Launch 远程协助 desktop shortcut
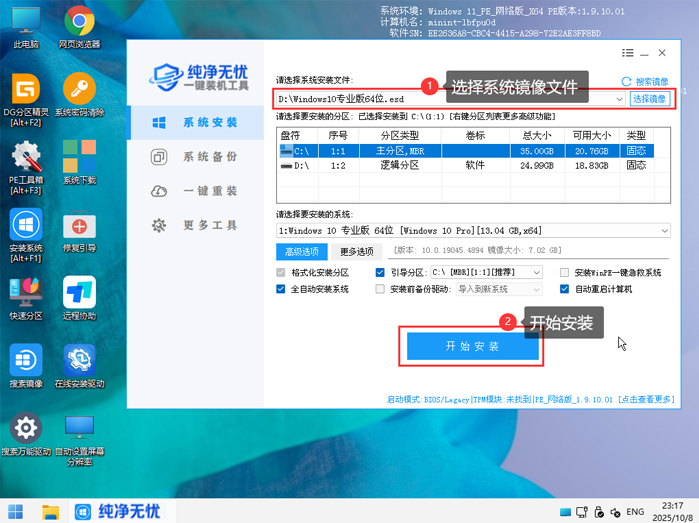The image size is (699, 523). tap(79, 295)
